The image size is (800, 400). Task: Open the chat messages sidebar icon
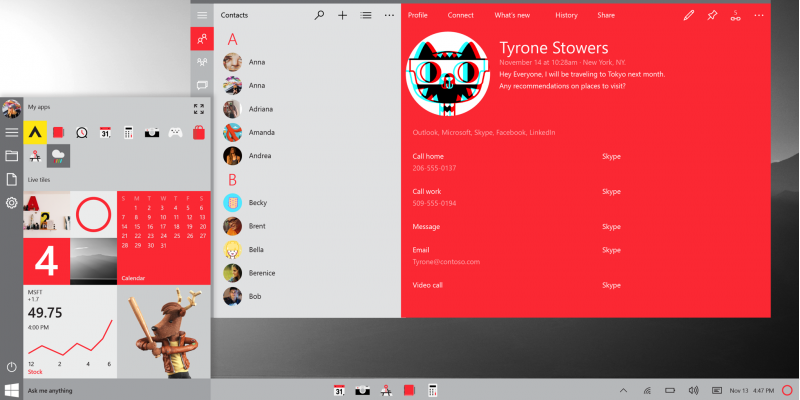point(202,85)
